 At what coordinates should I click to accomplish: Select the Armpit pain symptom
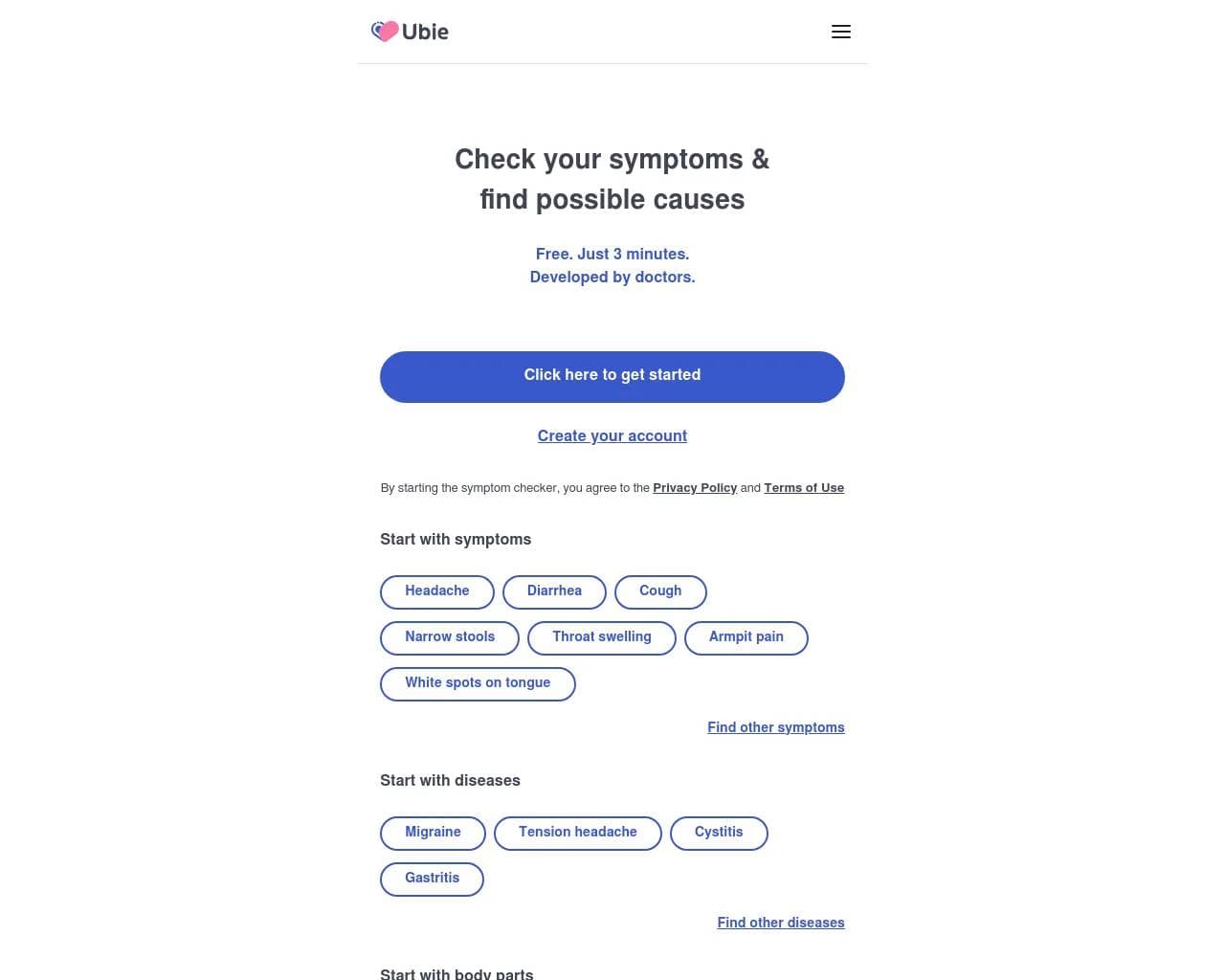(746, 637)
